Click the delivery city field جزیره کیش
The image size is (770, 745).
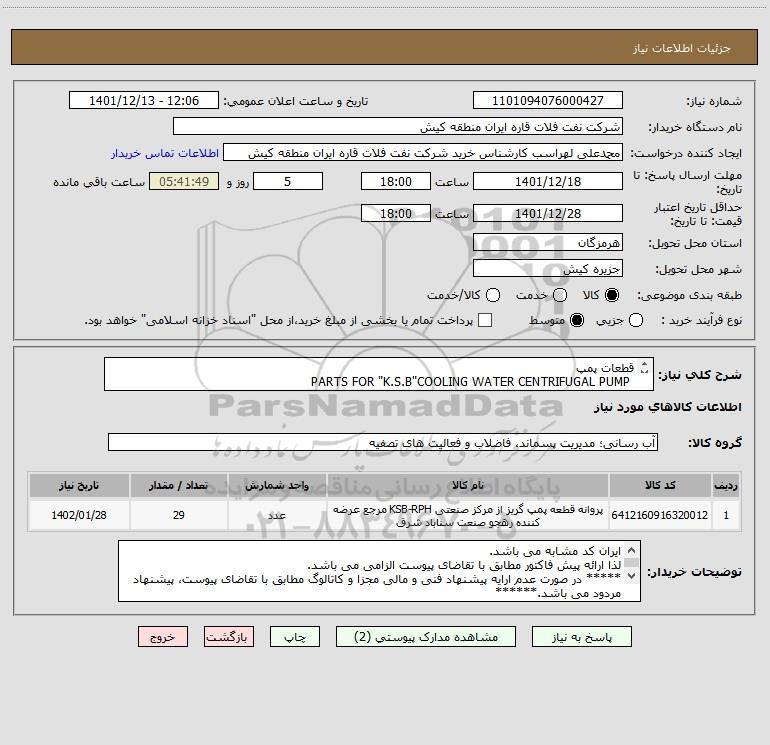click(548, 269)
